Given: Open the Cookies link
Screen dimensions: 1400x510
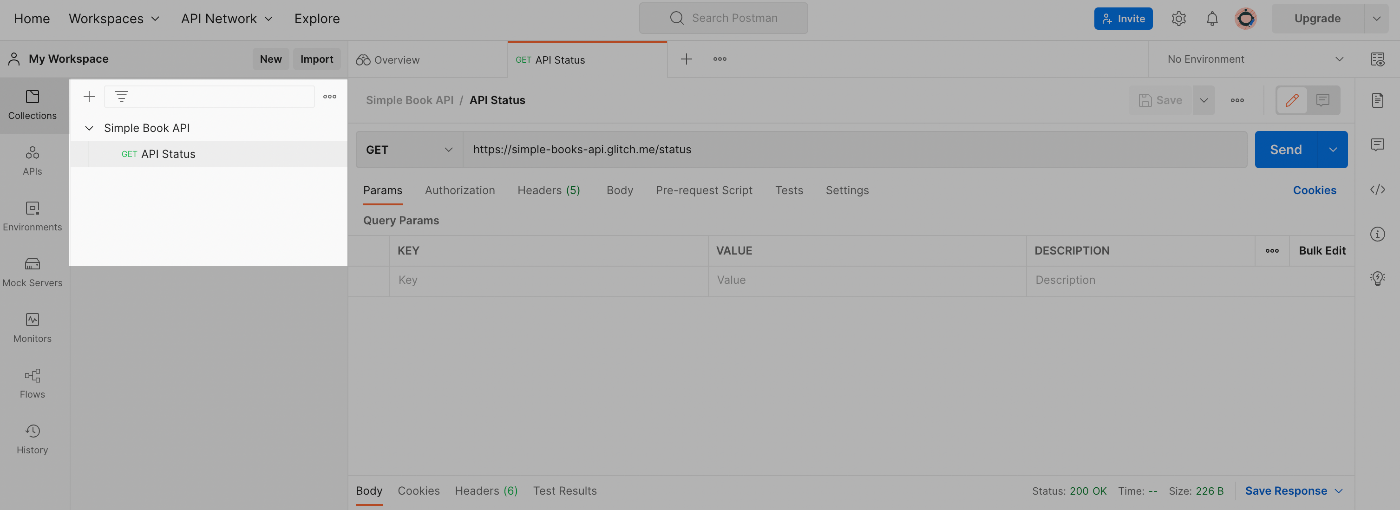Looking at the screenshot, I should point(1314,190).
